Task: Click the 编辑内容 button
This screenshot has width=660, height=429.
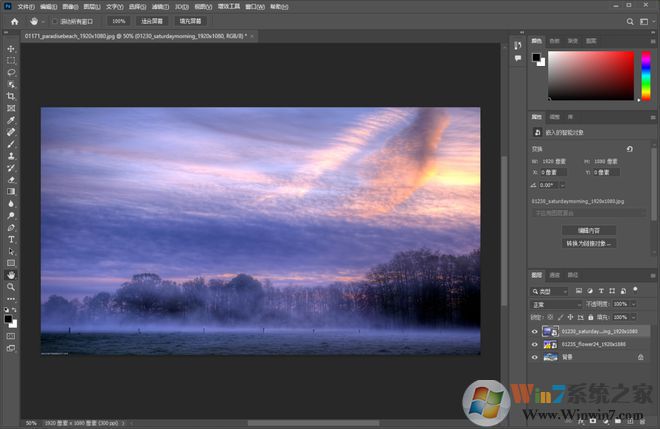Action: pyautogui.click(x=589, y=230)
